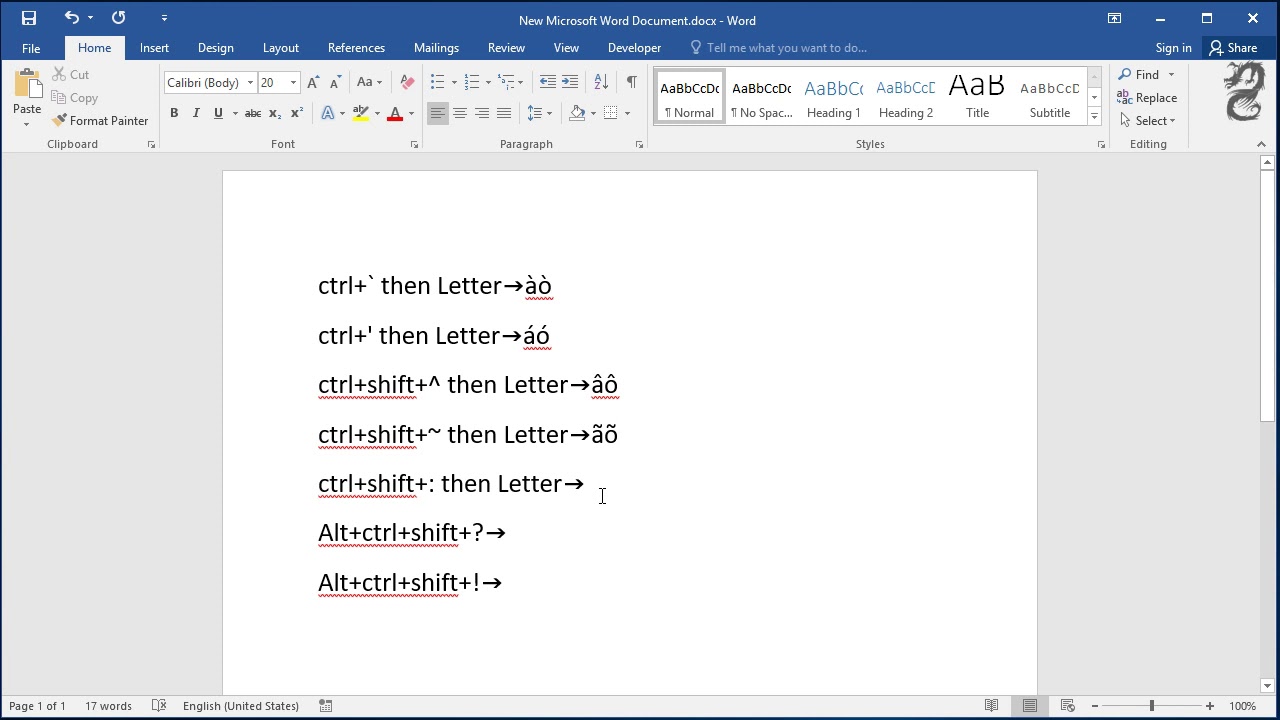Open the font size dropdown arrow

(x=293, y=83)
